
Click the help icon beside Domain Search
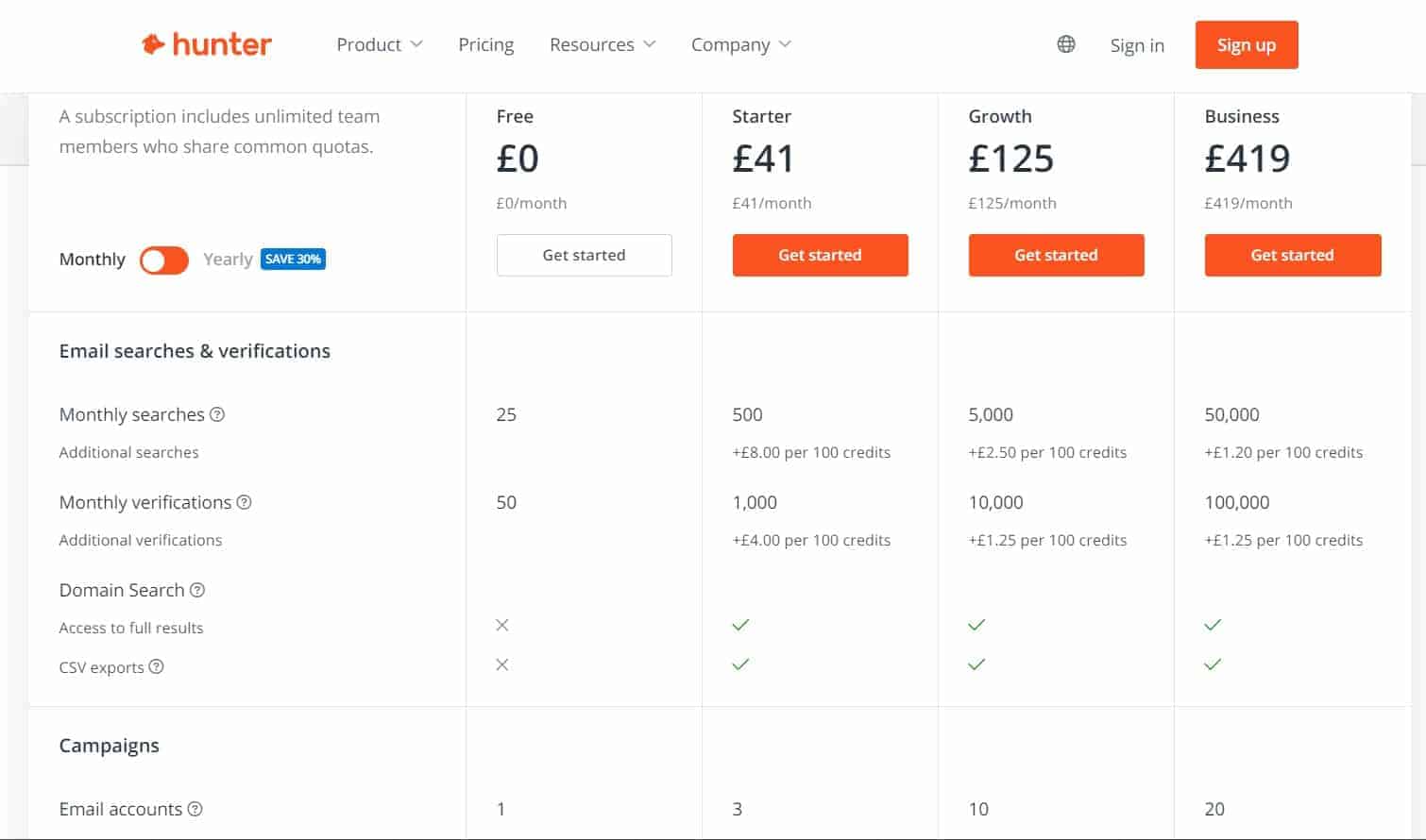coord(197,590)
